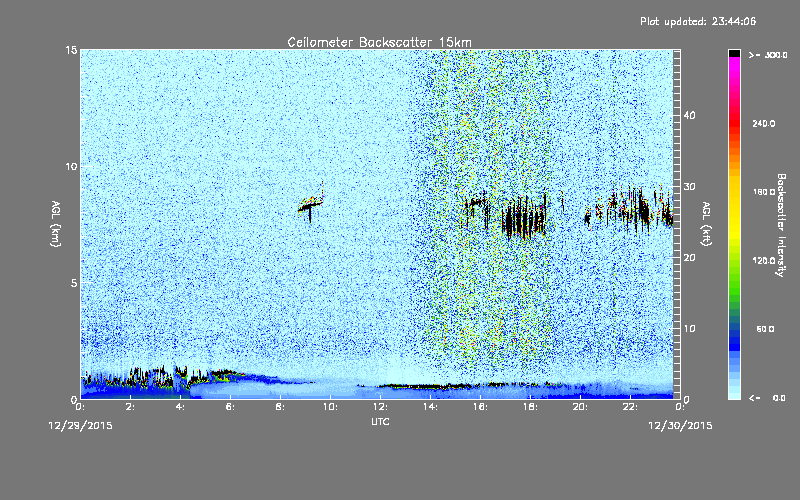This screenshot has width=800, height=500.
Task: Click the 2: hour tick on the time axis
Action: click(x=130, y=407)
